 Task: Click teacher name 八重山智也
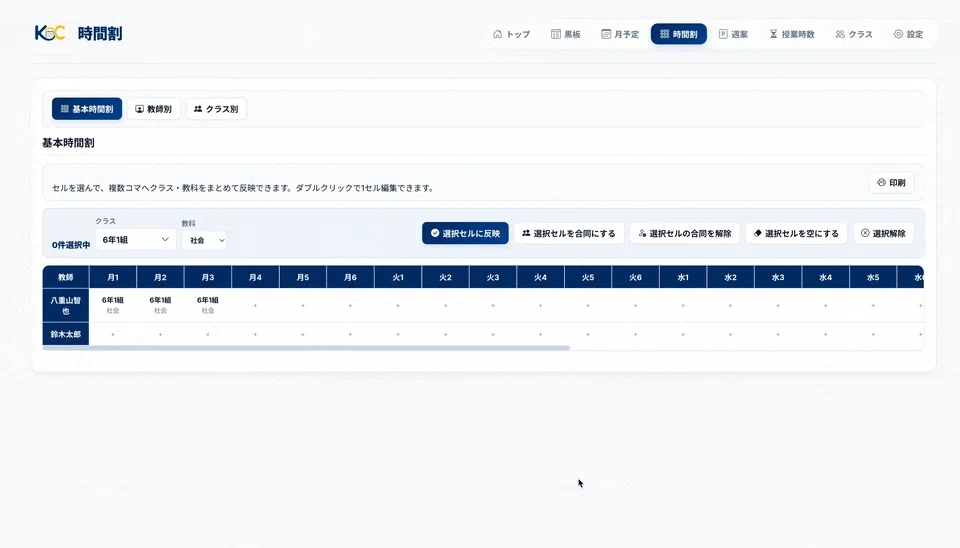click(x=66, y=306)
